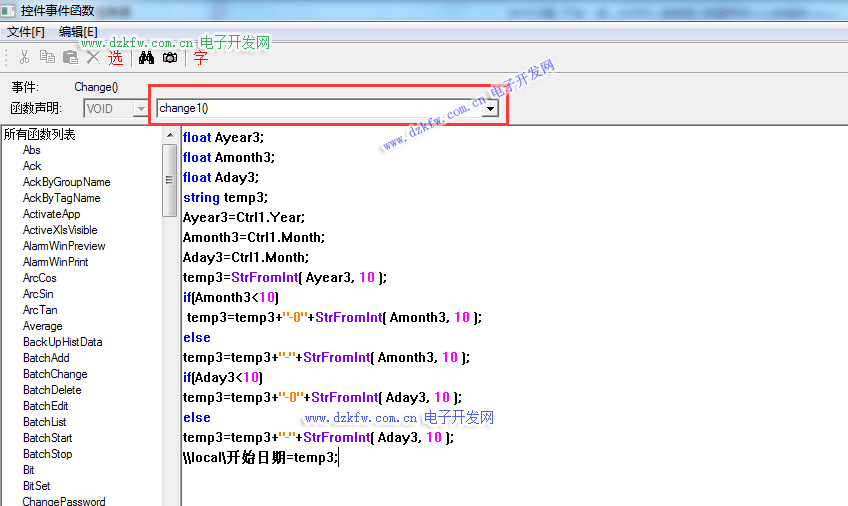Open the VOID return type dropdown

(x=141, y=108)
